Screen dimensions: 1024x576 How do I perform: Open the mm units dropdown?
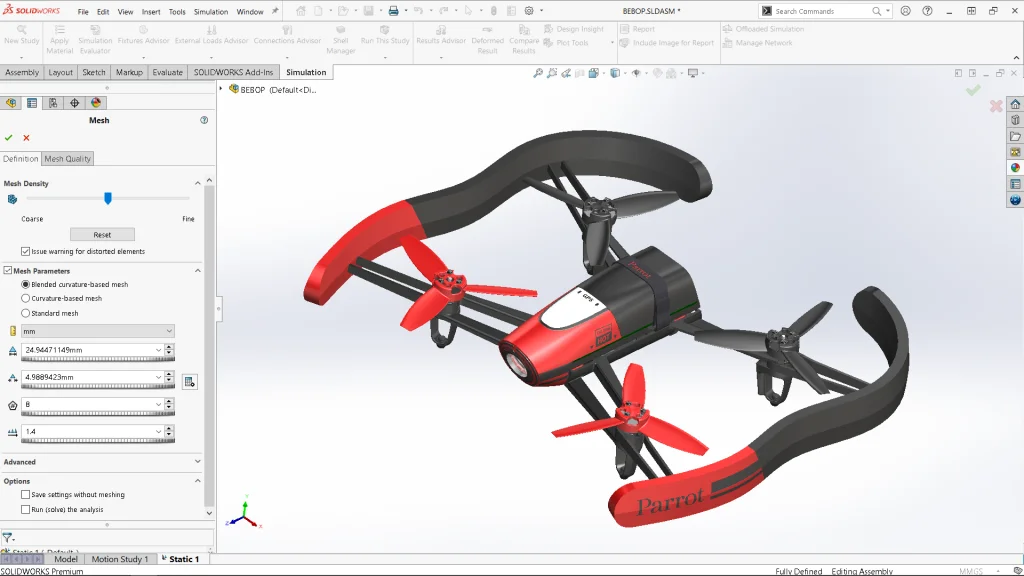coord(98,331)
